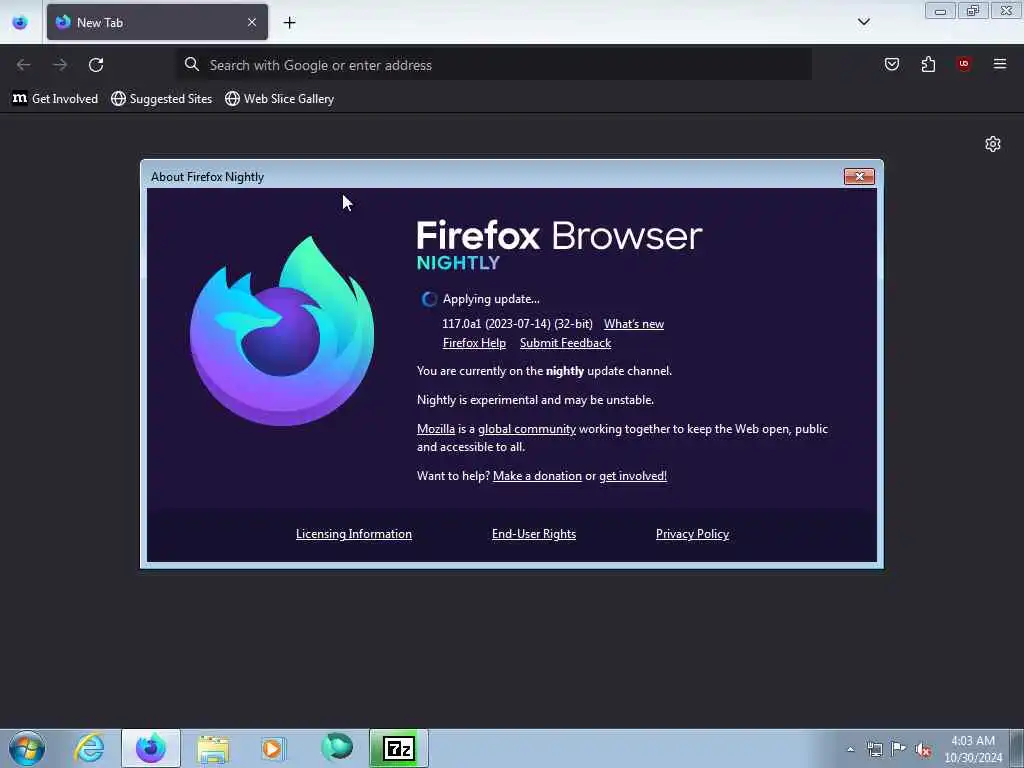Click the Applying update spinner
This screenshot has height=768, width=1024.
point(428,299)
